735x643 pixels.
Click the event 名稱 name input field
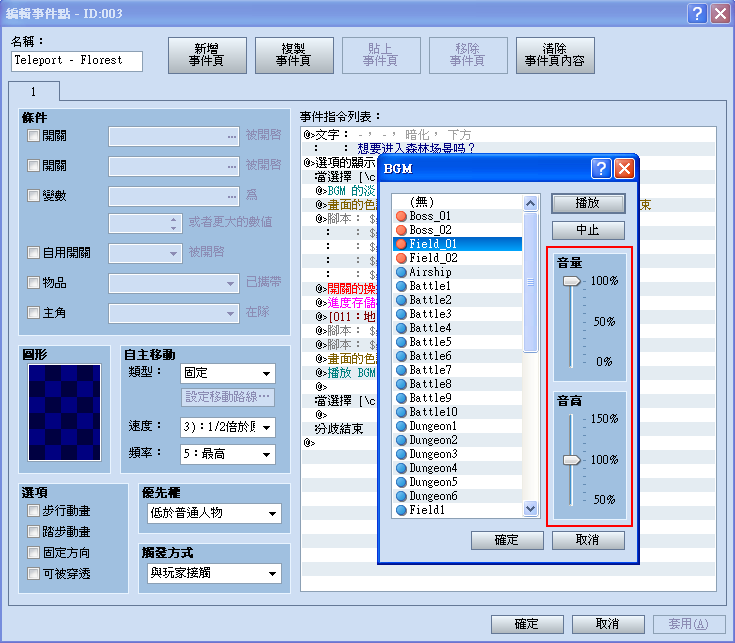pos(77,61)
